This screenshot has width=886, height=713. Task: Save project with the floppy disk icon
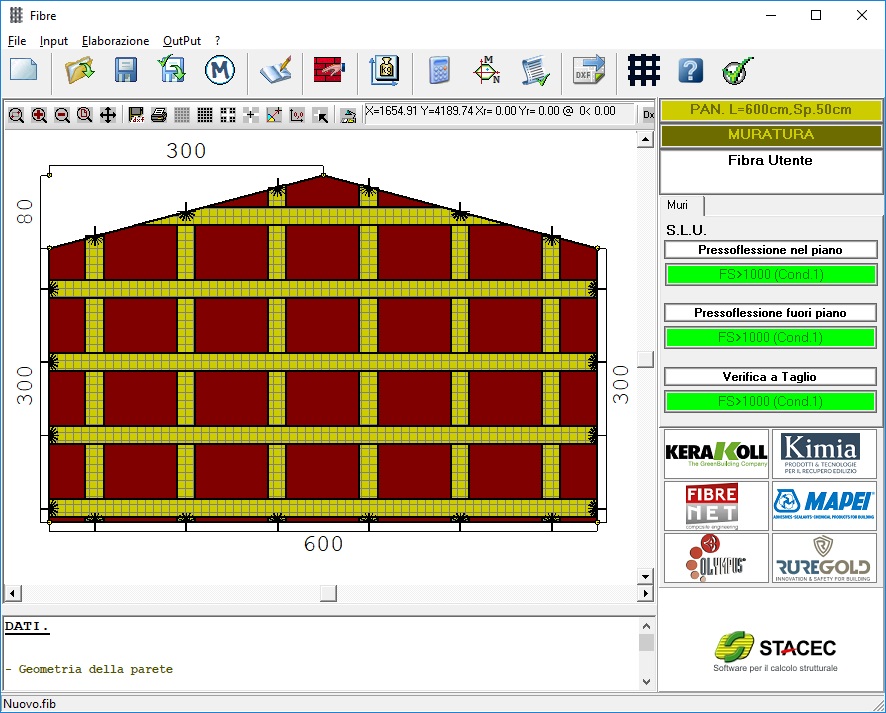[x=125, y=71]
